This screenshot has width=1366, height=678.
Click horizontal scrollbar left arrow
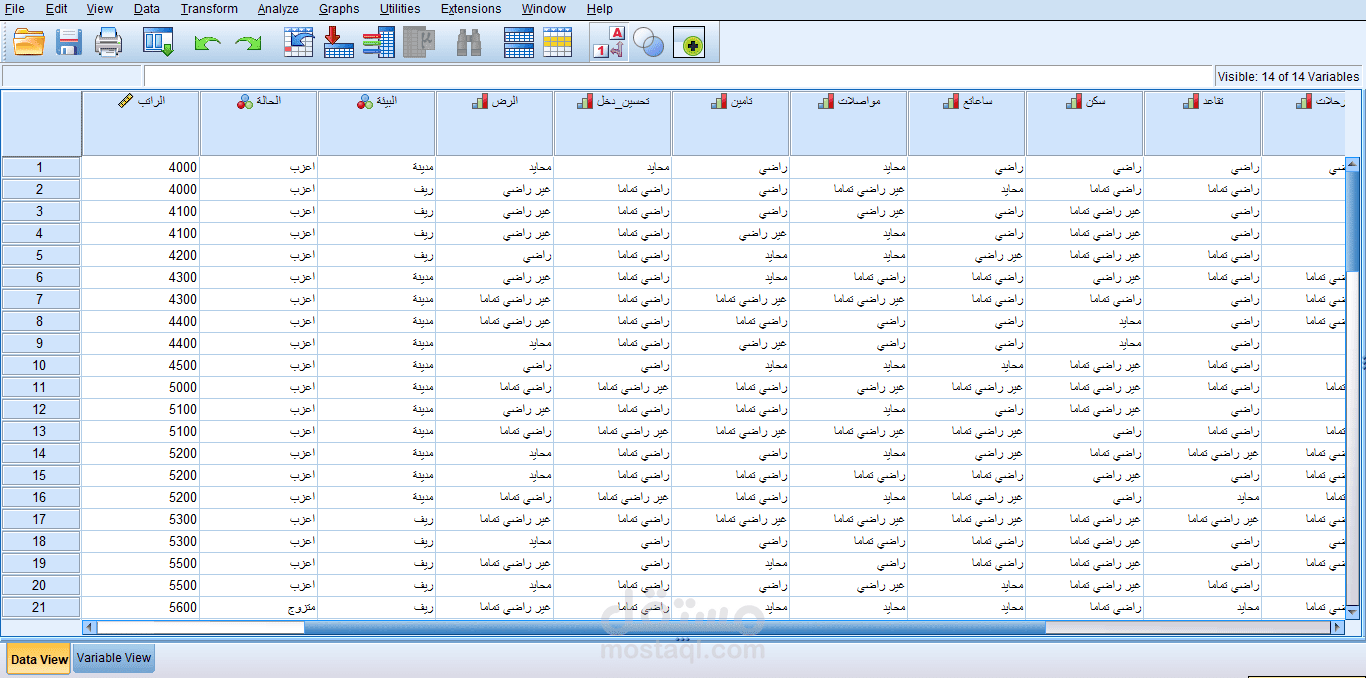(90, 627)
